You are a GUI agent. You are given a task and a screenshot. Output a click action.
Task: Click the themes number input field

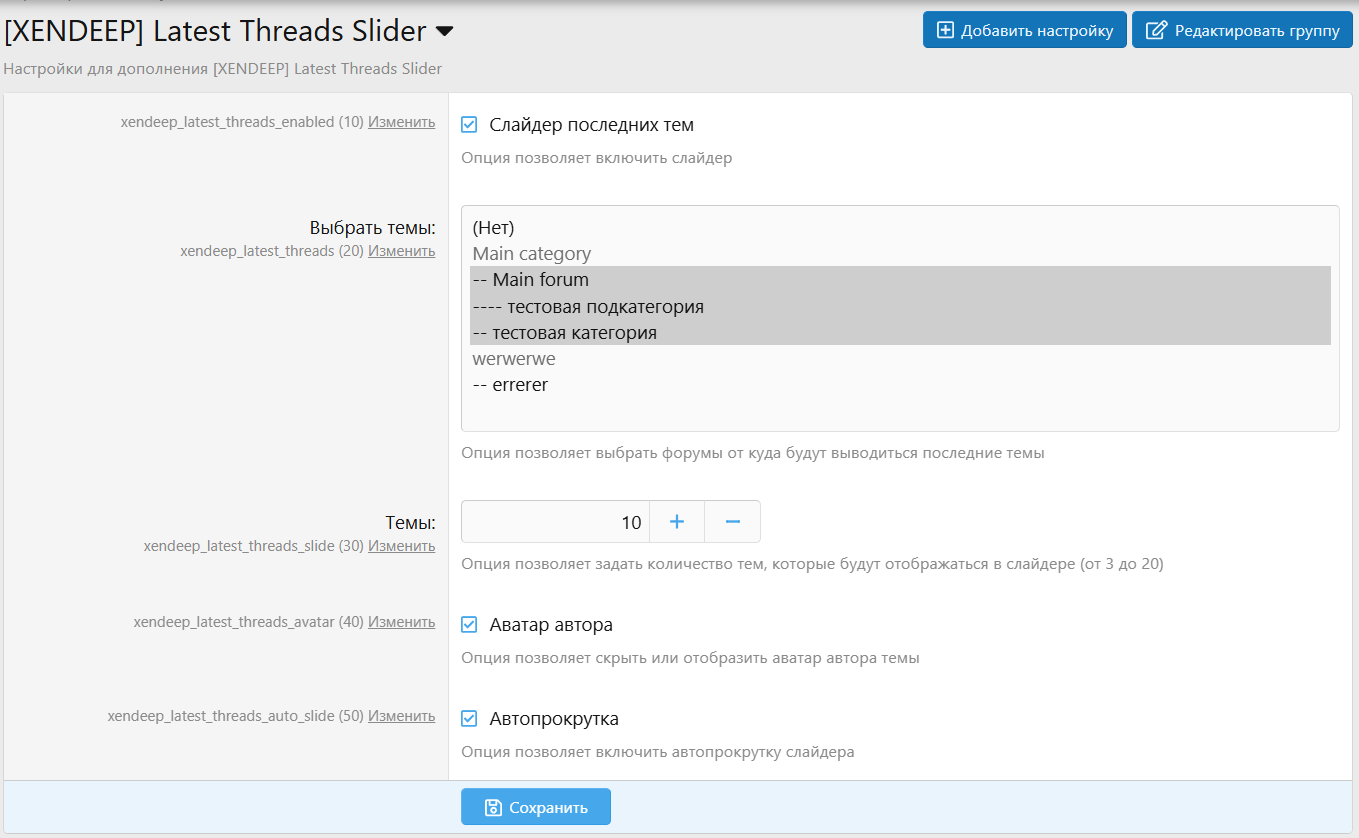(555, 522)
